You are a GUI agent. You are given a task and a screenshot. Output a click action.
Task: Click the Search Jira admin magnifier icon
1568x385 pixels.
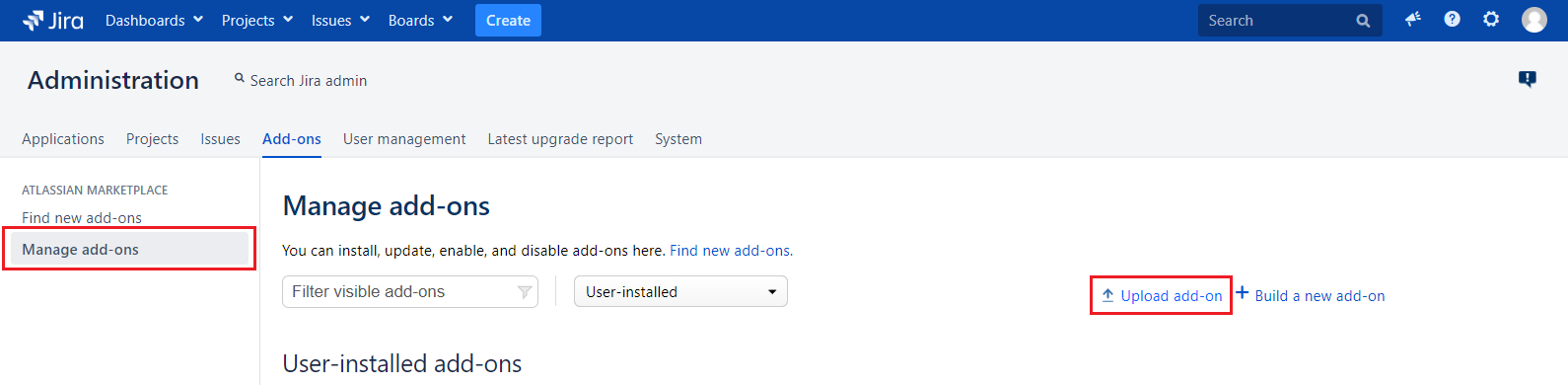(x=239, y=78)
